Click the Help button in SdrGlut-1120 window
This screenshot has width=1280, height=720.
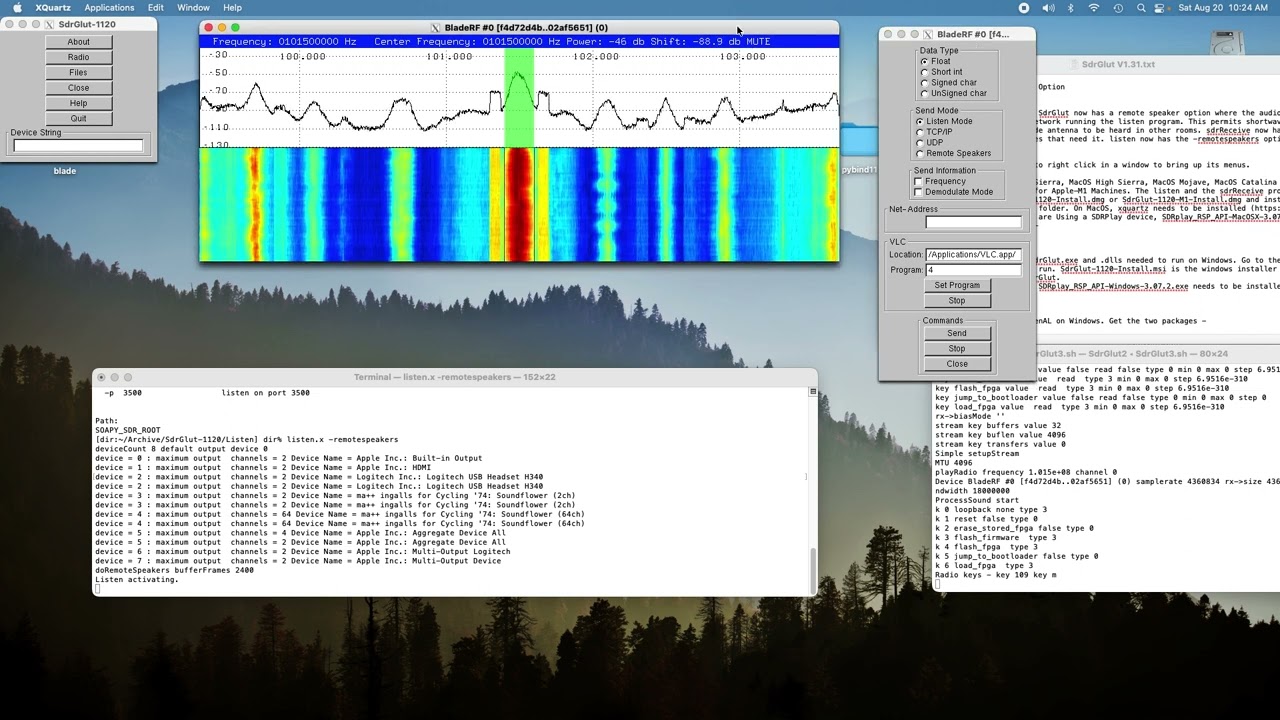tap(79, 103)
